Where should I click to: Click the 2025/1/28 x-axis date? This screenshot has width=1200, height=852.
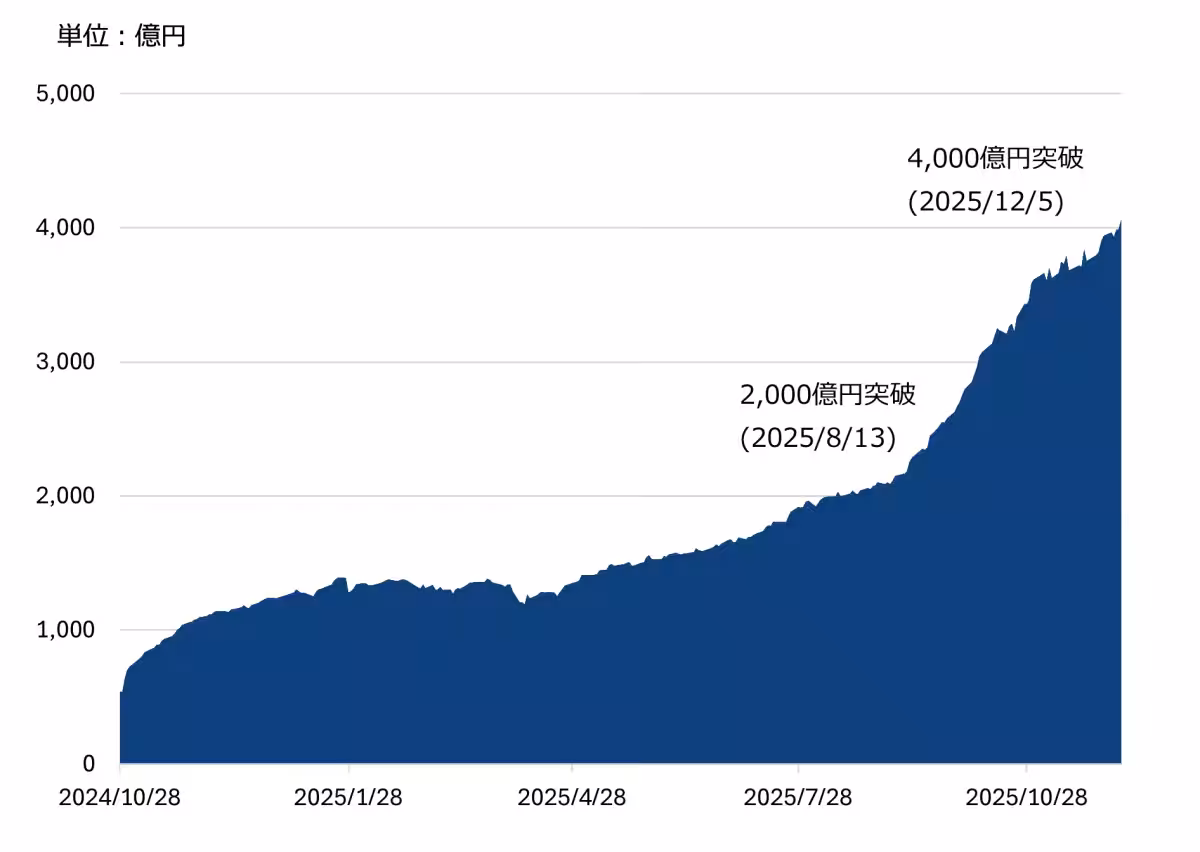[348, 798]
